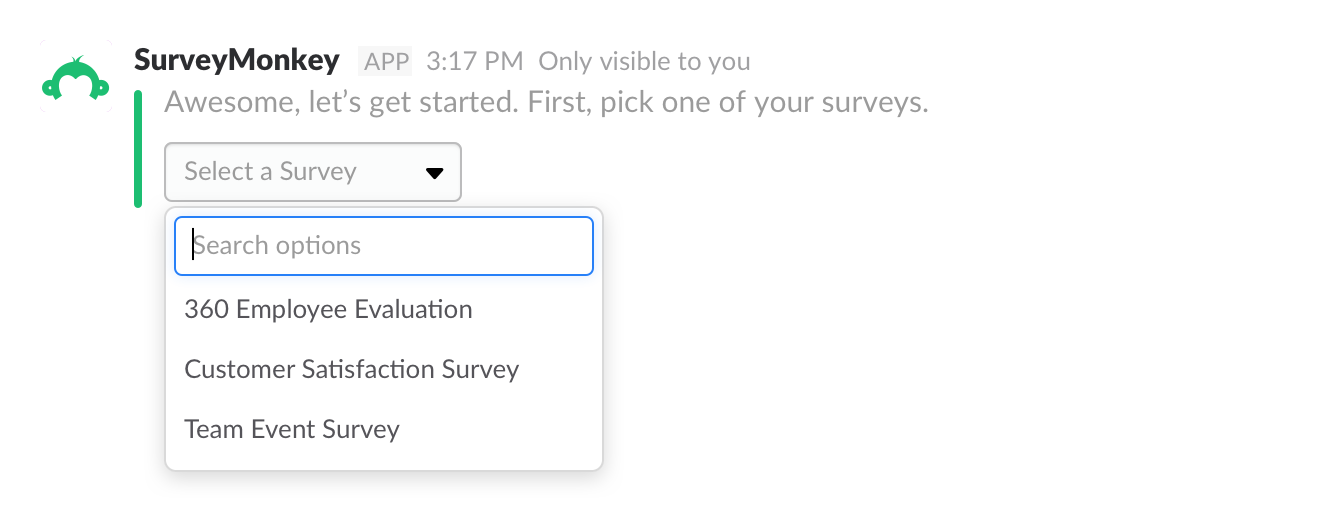The width and height of the screenshot is (1332, 512).
Task: Click the bold SurveyMonkey sender name
Action: pyautogui.click(x=237, y=61)
